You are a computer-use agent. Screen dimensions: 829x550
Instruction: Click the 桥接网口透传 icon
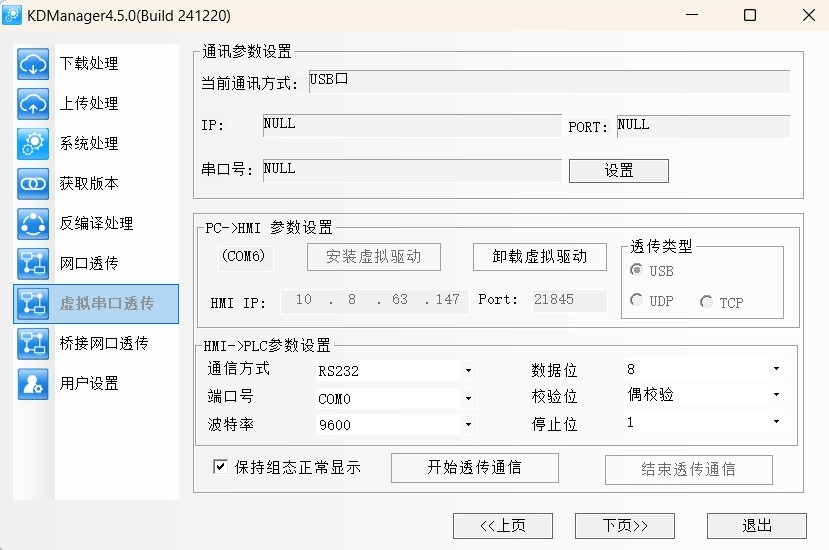[x=33, y=344]
